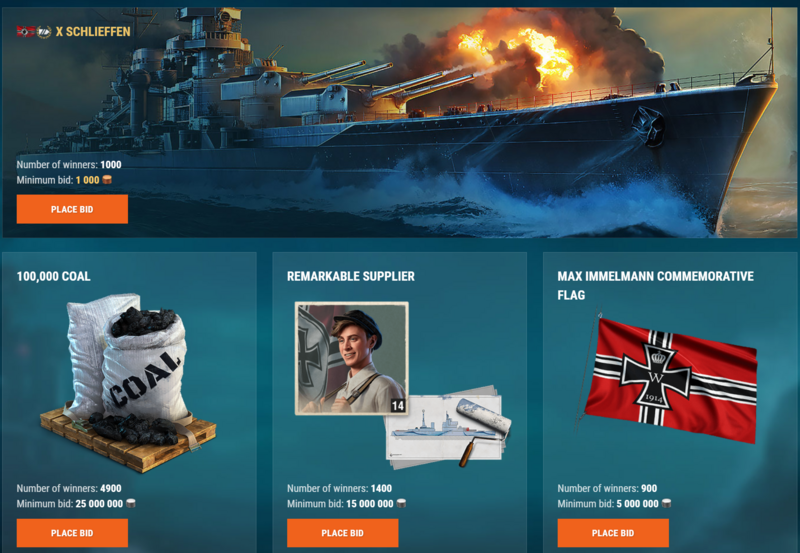Click the coal sacks image
The height and width of the screenshot is (553, 800).
click(128, 383)
